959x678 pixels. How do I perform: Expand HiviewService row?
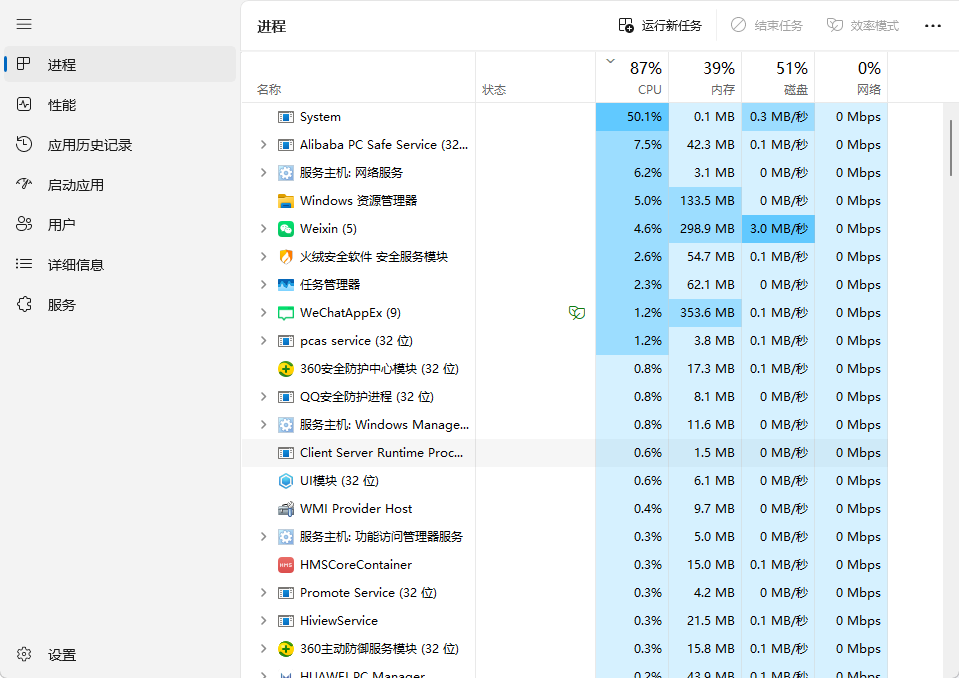coord(264,621)
